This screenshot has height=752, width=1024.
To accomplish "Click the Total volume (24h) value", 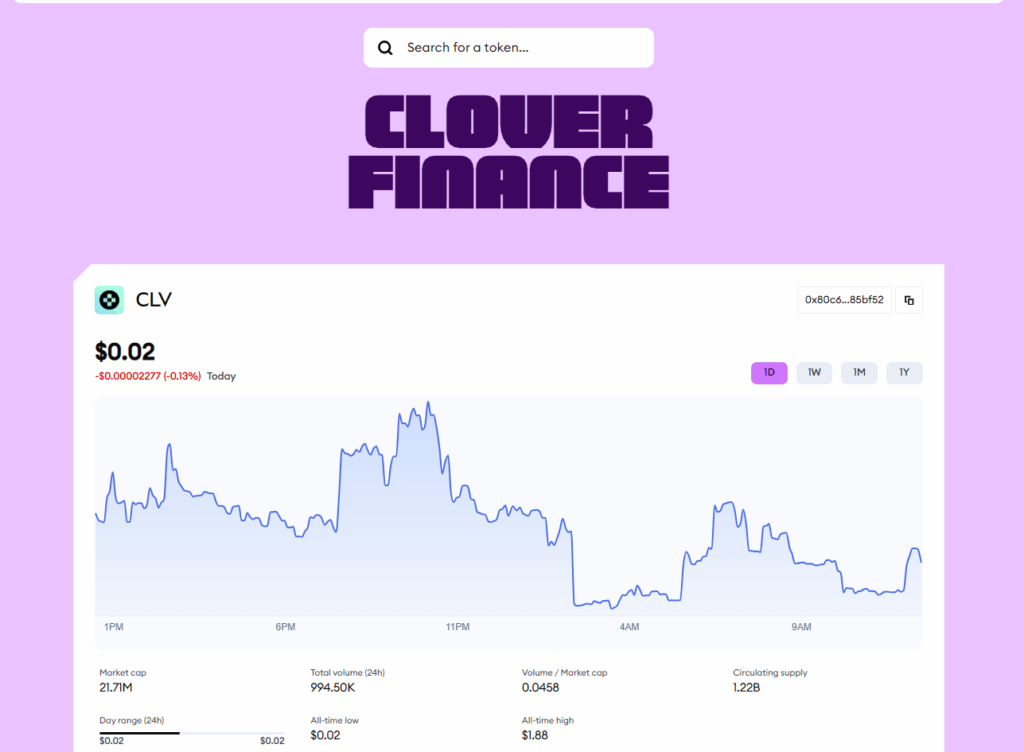I will tap(334, 688).
